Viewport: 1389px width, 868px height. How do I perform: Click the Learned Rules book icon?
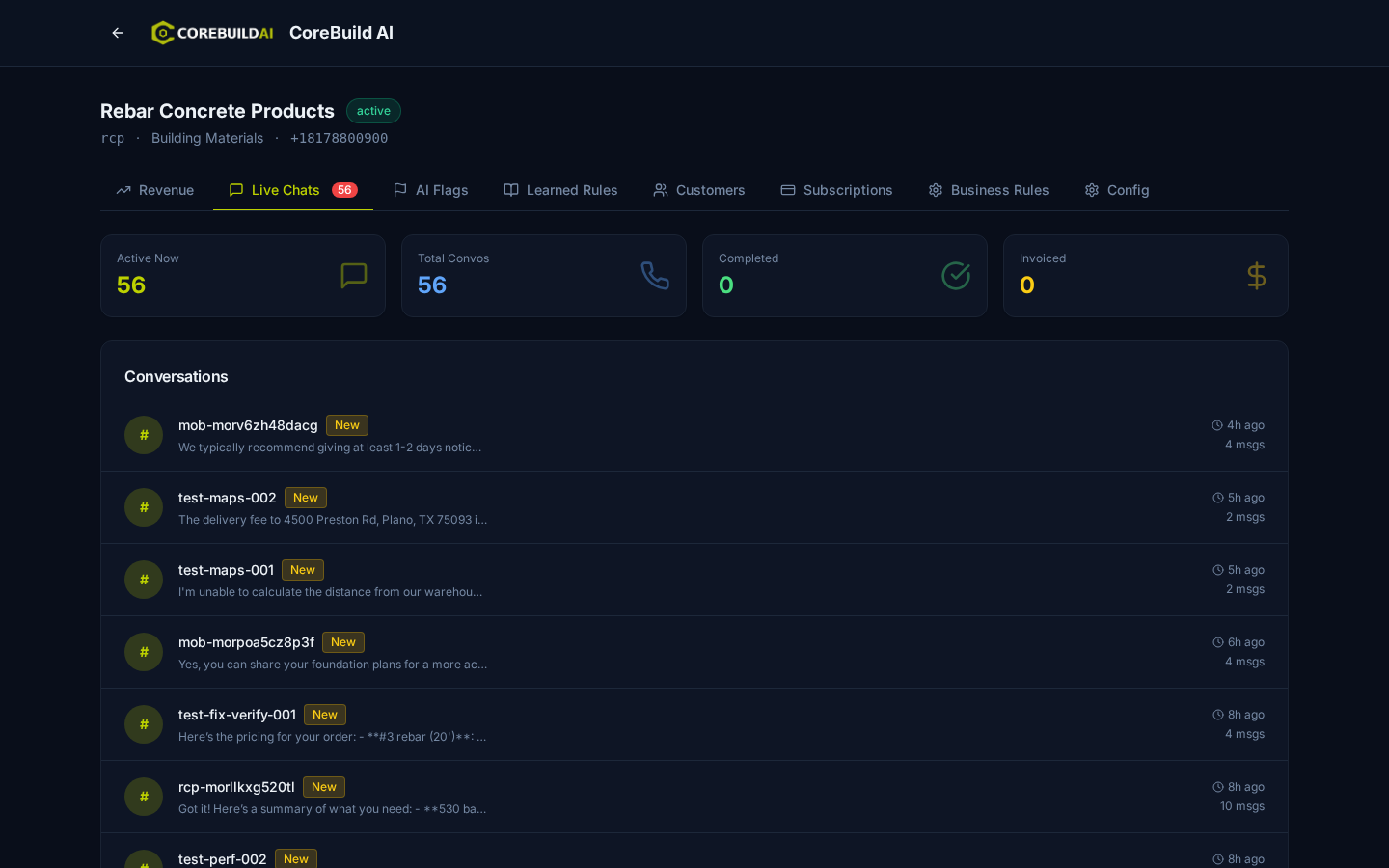pos(511,190)
